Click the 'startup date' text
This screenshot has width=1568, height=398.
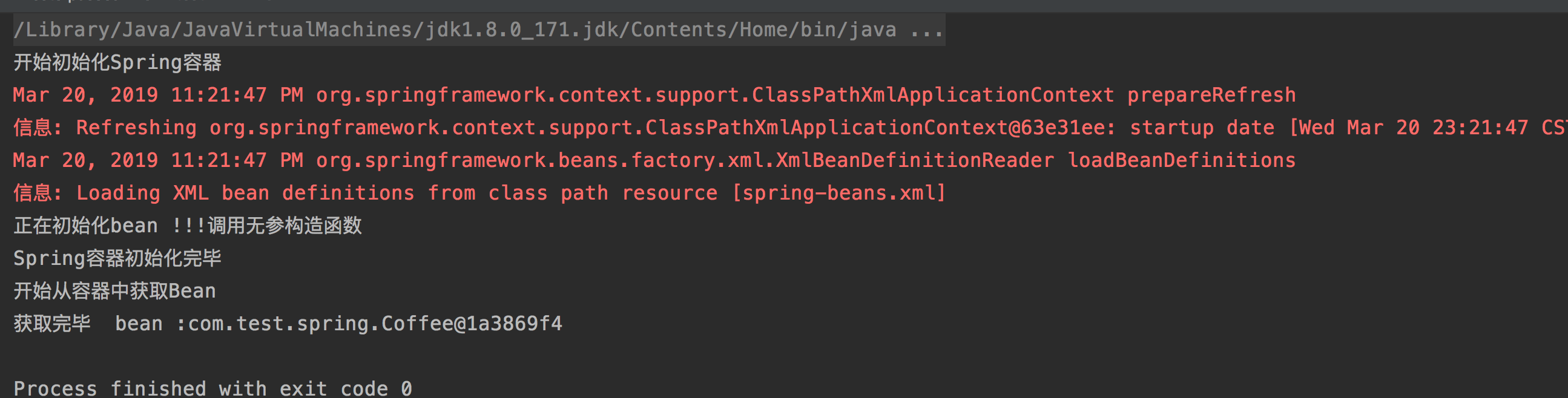tap(1202, 128)
